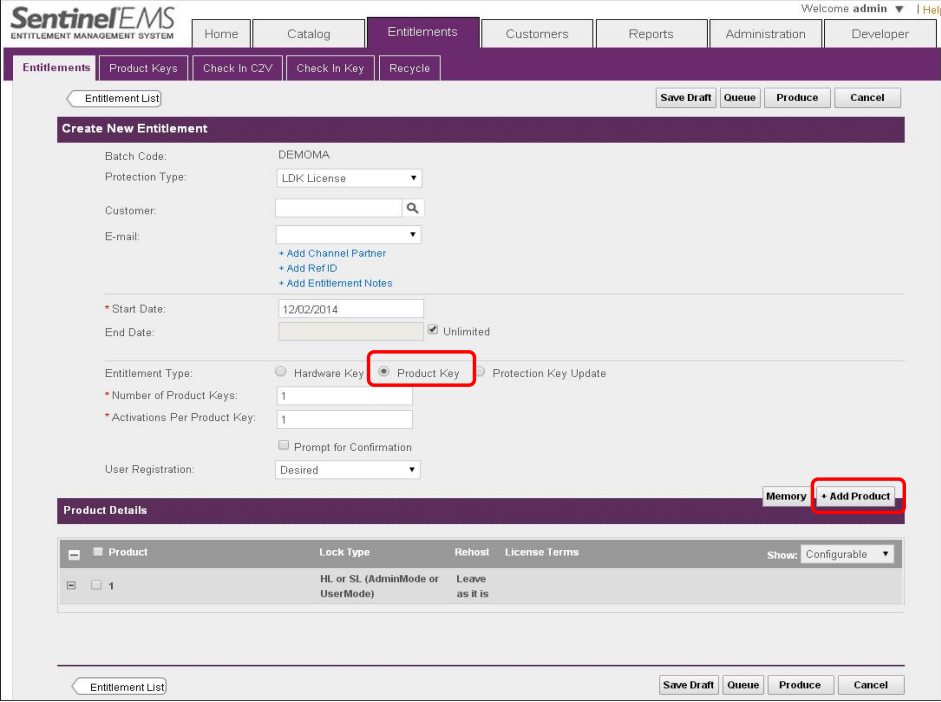941x702 pixels.
Task: Choose Protection Key Update radio option
Action: (480, 372)
